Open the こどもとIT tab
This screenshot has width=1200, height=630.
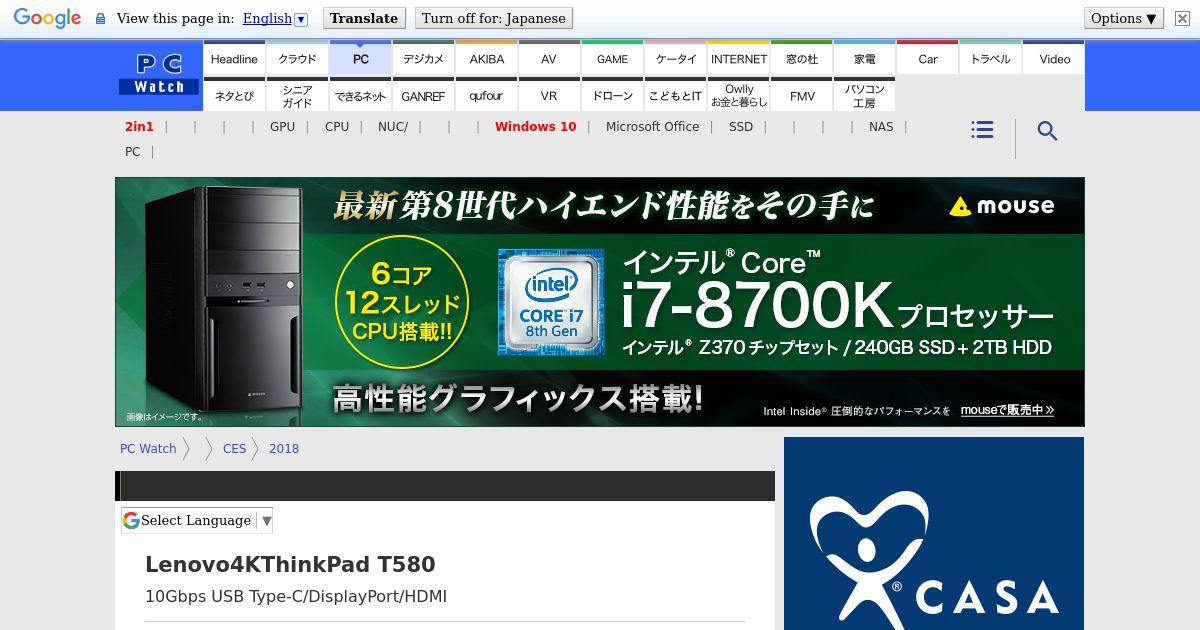[x=675, y=95]
